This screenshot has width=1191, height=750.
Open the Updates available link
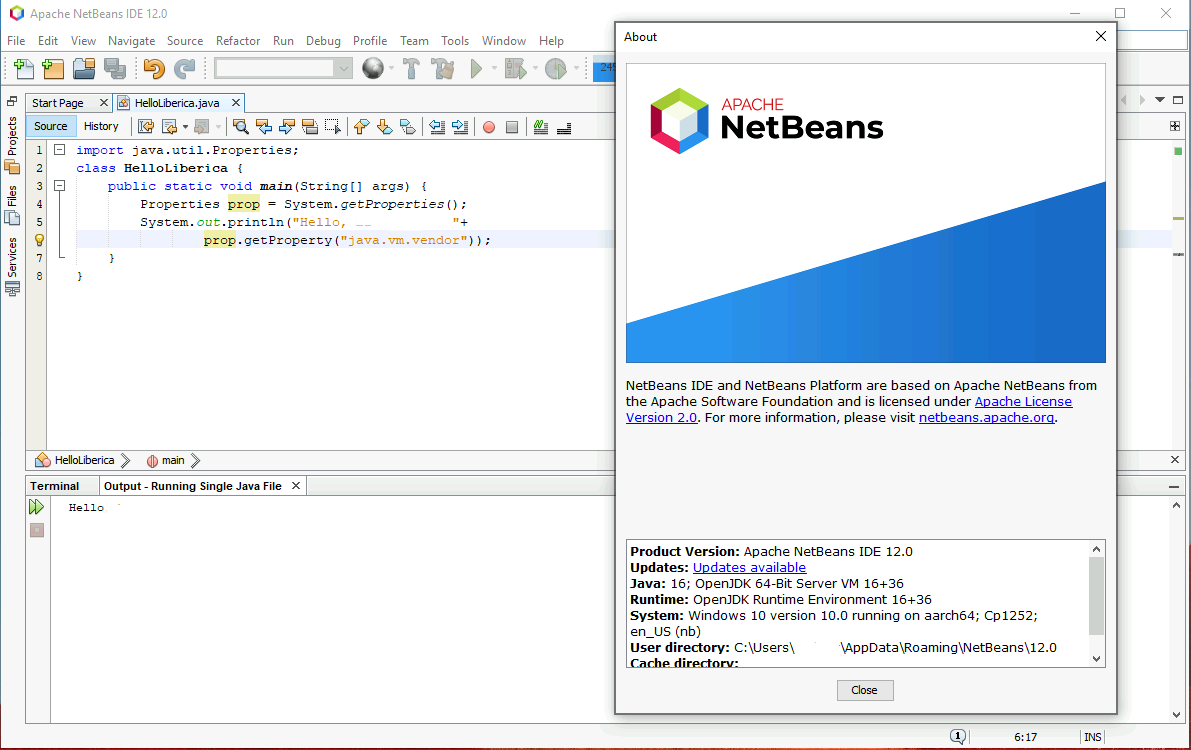coord(749,567)
